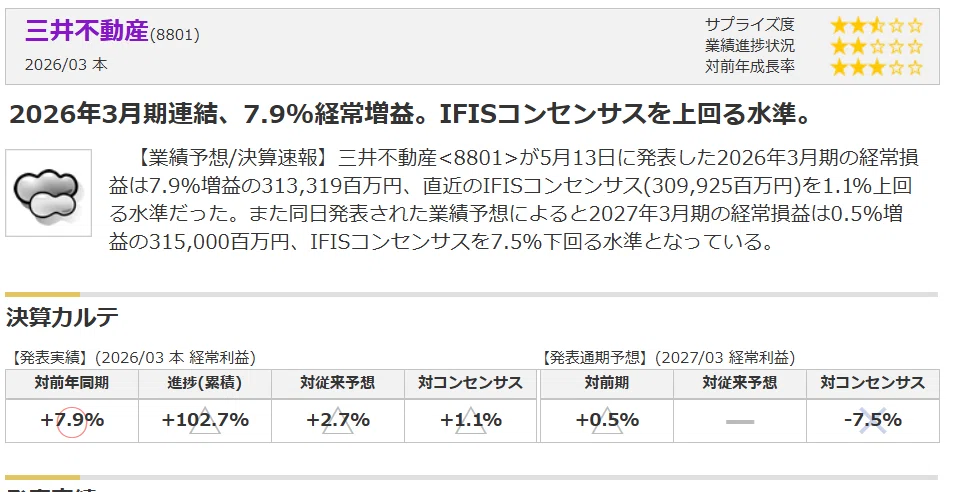
Task: Click the red circle mark at +7.9%
Action: coord(71,422)
